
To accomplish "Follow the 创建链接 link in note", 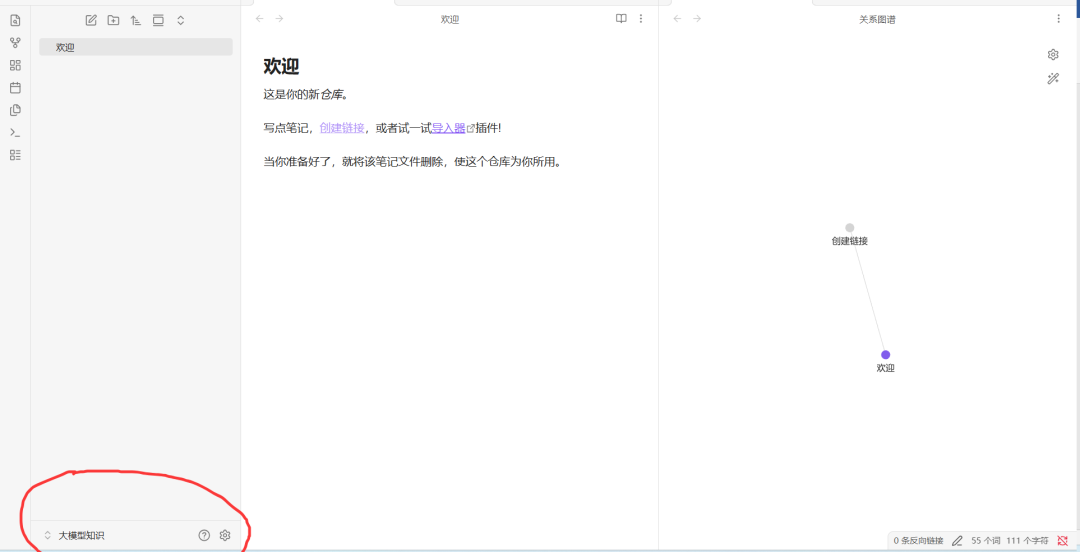I will click(x=342, y=127).
